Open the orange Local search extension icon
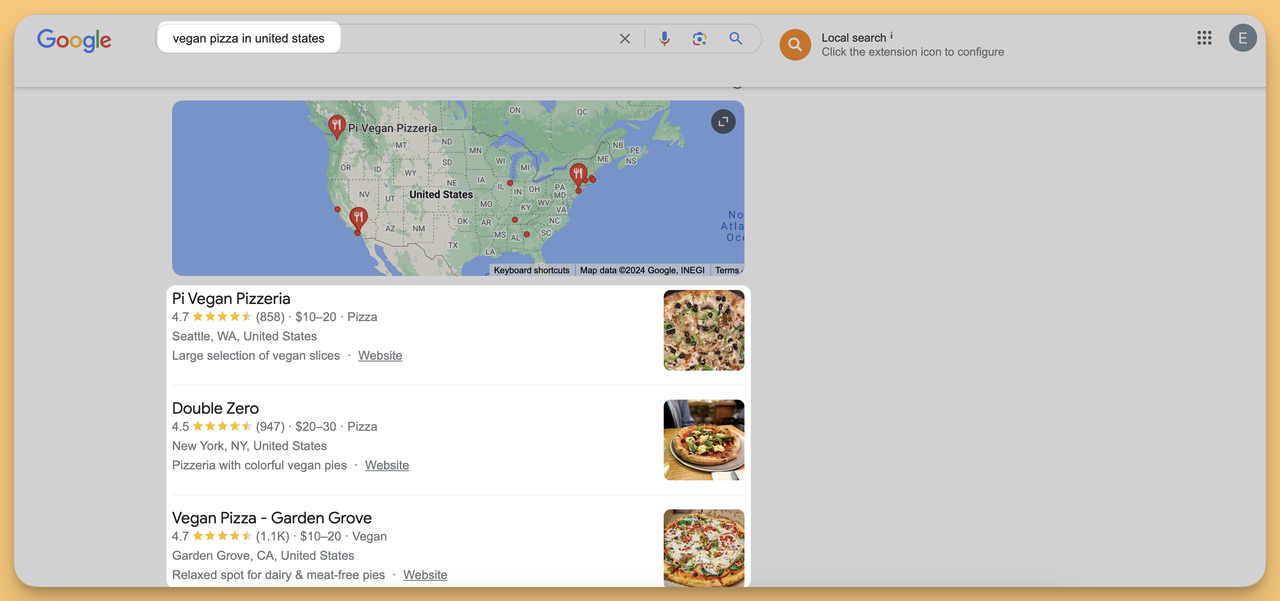Image resolution: width=1280 pixels, height=601 pixels. pos(795,44)
